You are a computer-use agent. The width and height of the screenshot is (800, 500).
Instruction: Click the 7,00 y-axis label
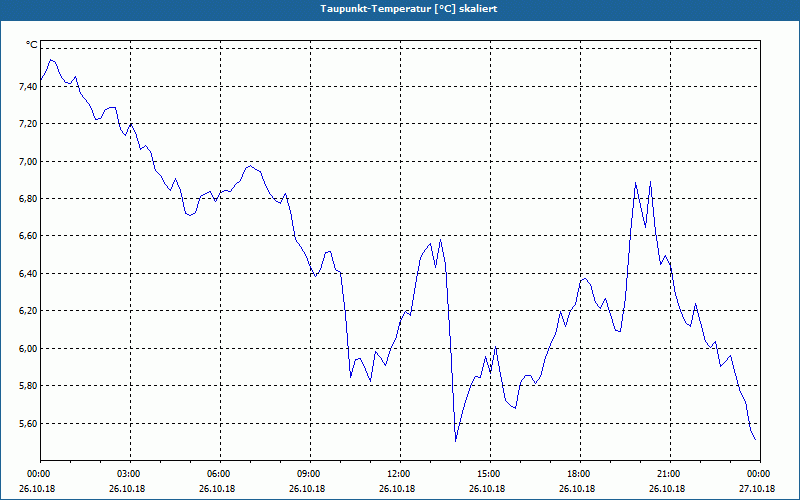click(x=28, y=162)
